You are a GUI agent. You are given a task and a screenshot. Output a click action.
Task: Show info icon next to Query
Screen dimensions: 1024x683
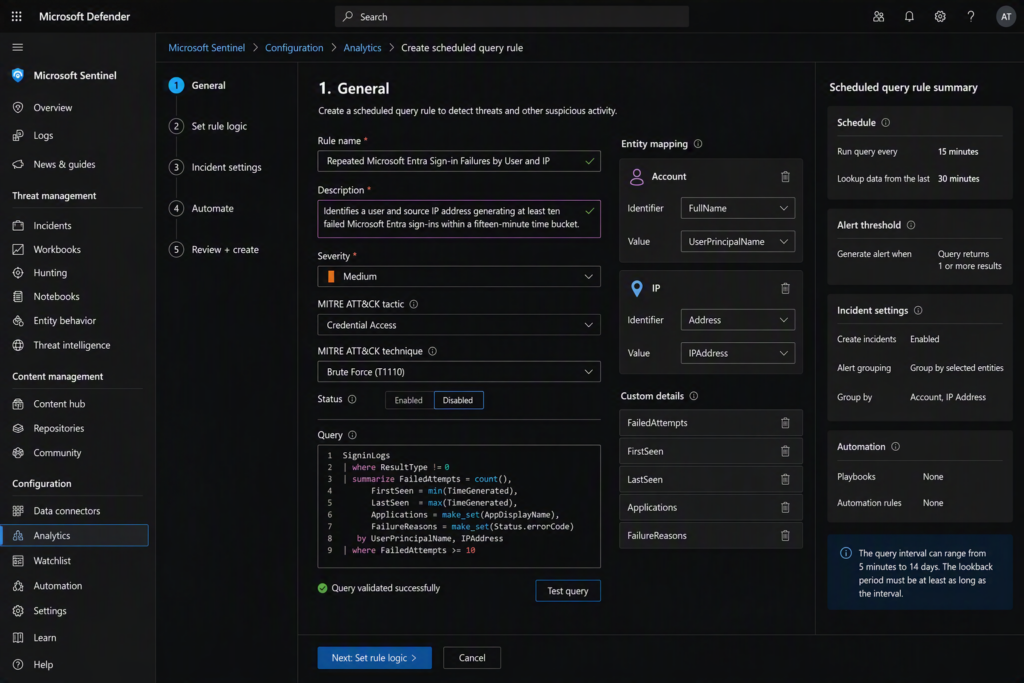click(x=352, y=435)
